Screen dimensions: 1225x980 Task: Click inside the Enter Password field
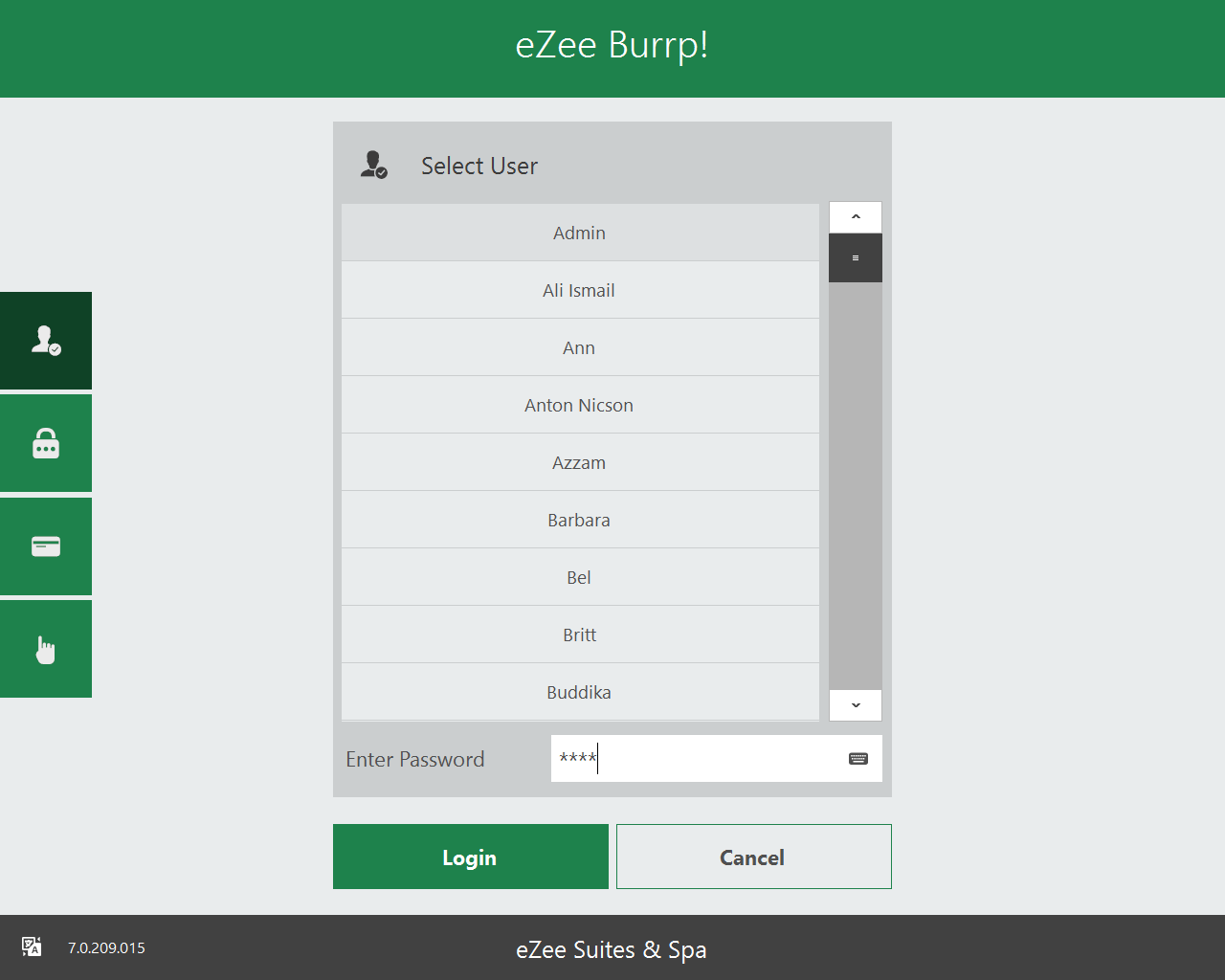[x=699, y=758]
